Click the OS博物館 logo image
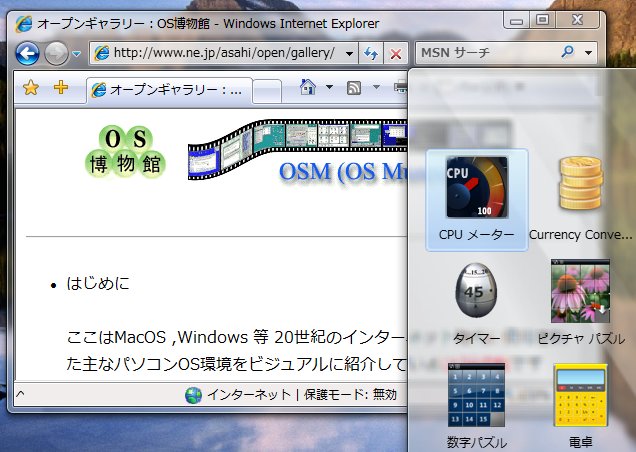This screenshot has width=636, height=452. pos(125,152)
